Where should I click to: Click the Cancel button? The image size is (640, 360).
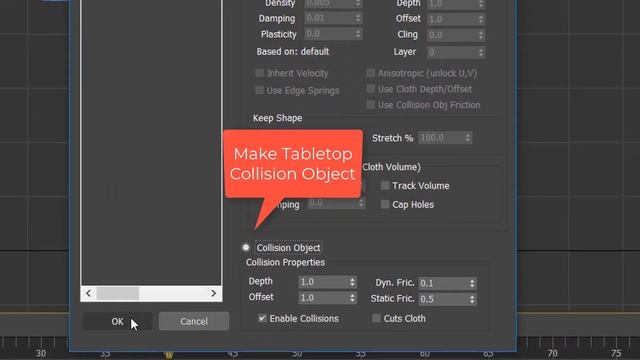pos(194,321)
